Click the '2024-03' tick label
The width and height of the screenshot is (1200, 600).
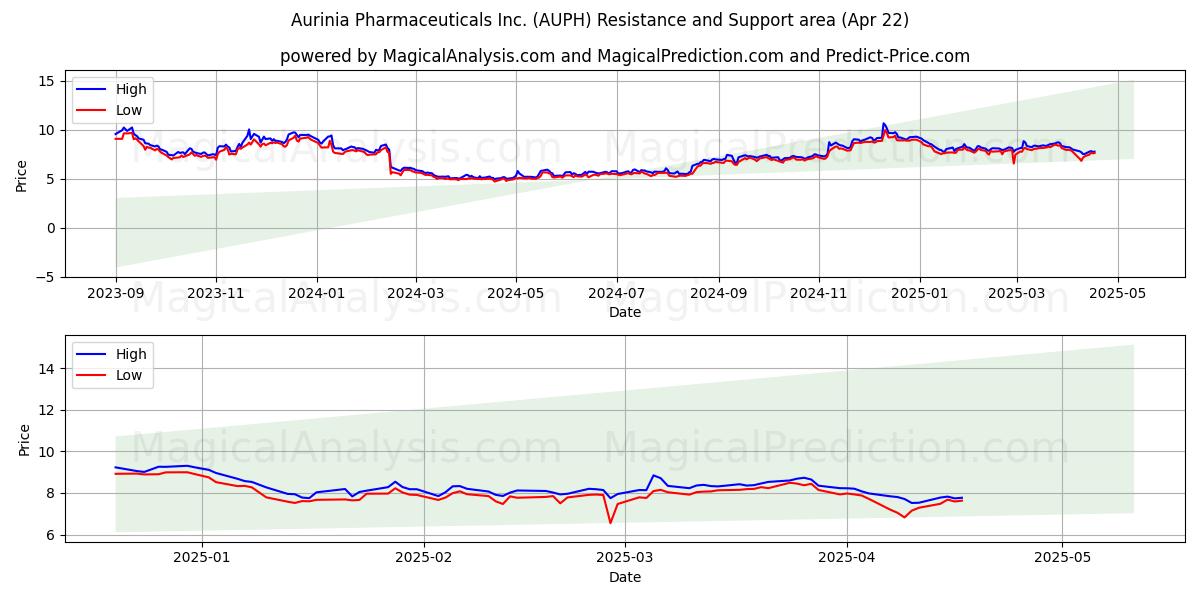(416, 294)
